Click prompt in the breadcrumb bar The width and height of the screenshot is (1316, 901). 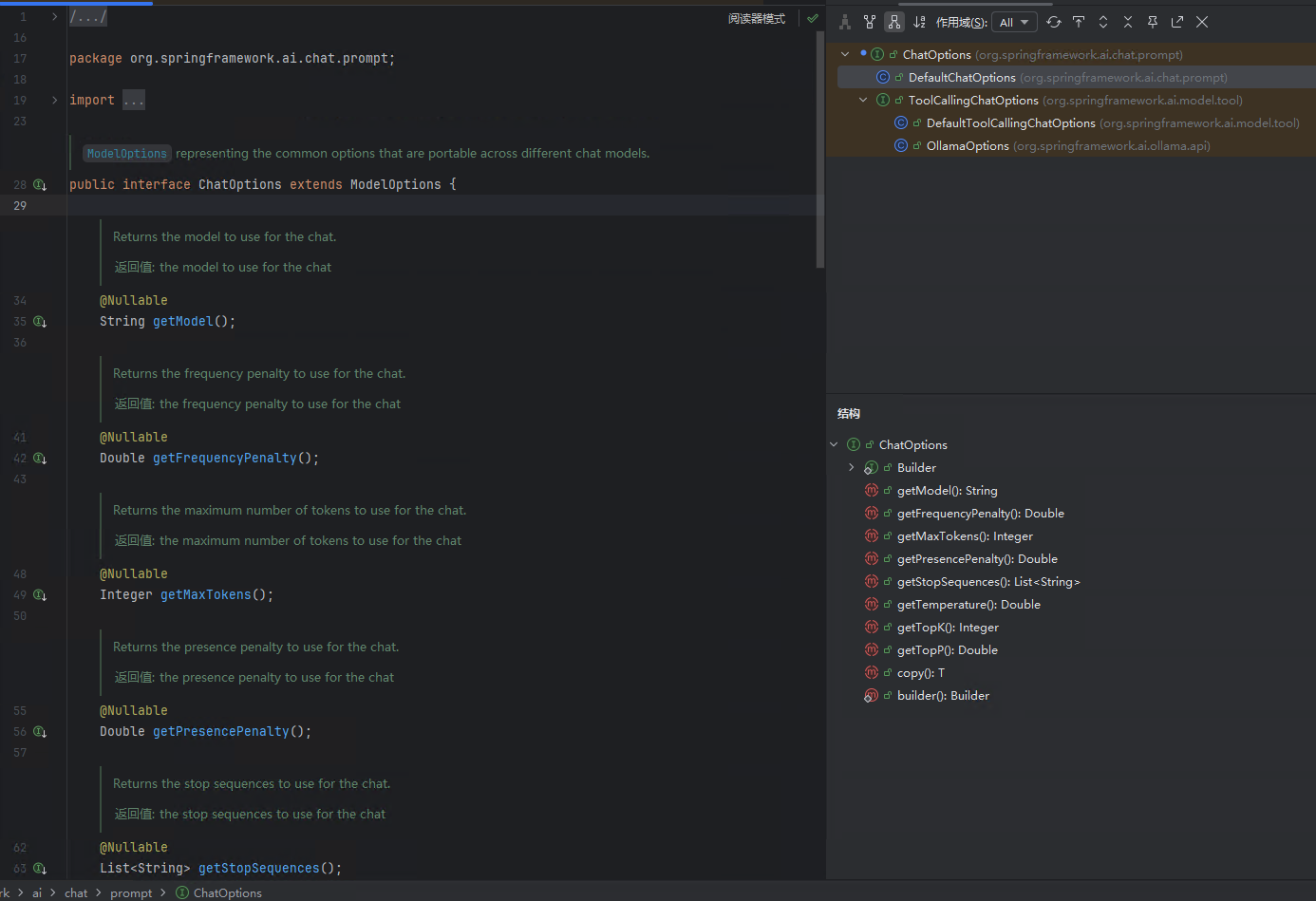[x=131, y=892]
